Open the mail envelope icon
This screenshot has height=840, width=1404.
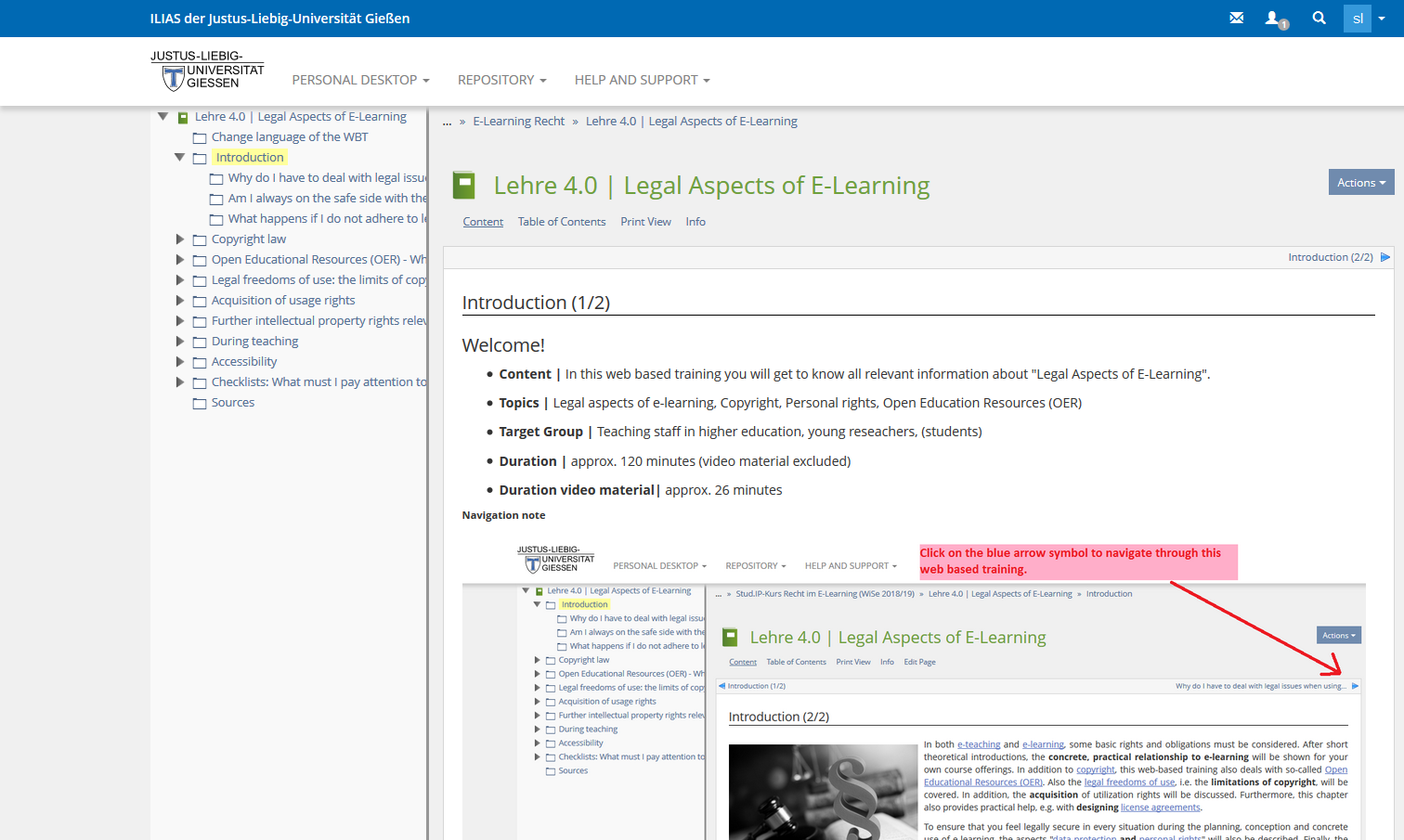pyautogui.click(x=1236, y=18)
